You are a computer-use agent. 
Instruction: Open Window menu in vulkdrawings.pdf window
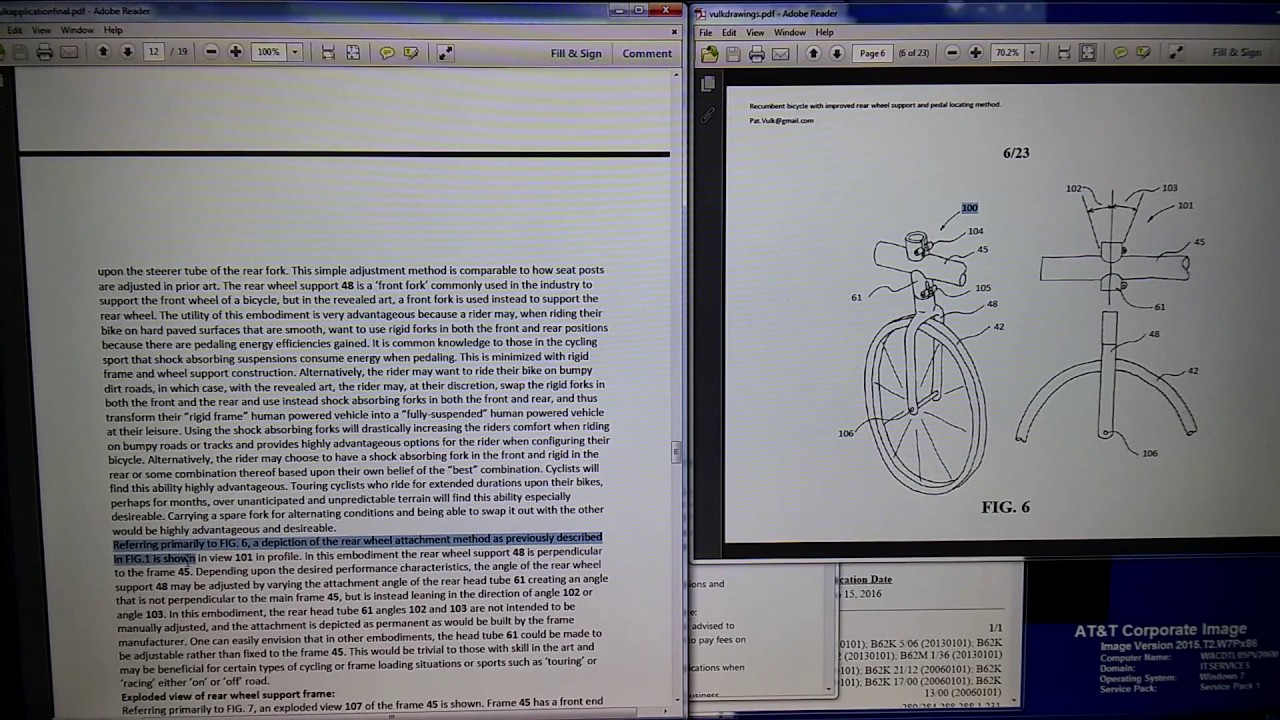pos(789,32)
